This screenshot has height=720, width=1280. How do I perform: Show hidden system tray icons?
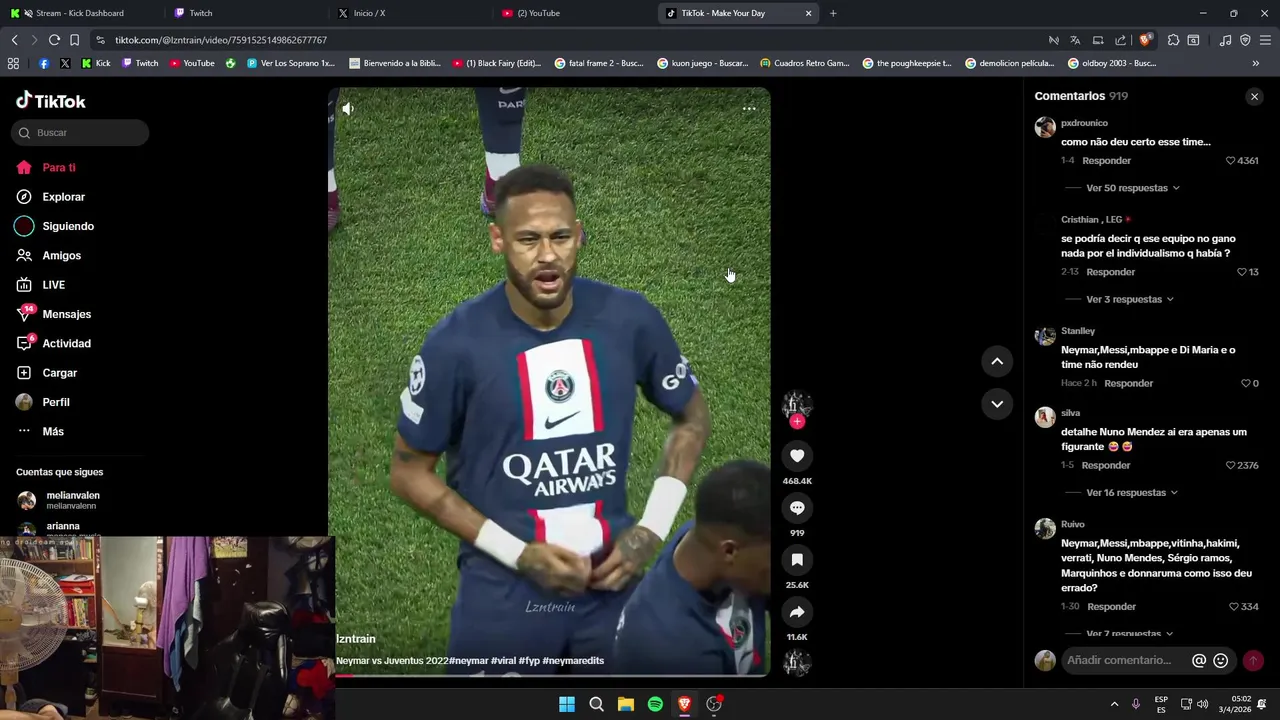coord(1114,704)
